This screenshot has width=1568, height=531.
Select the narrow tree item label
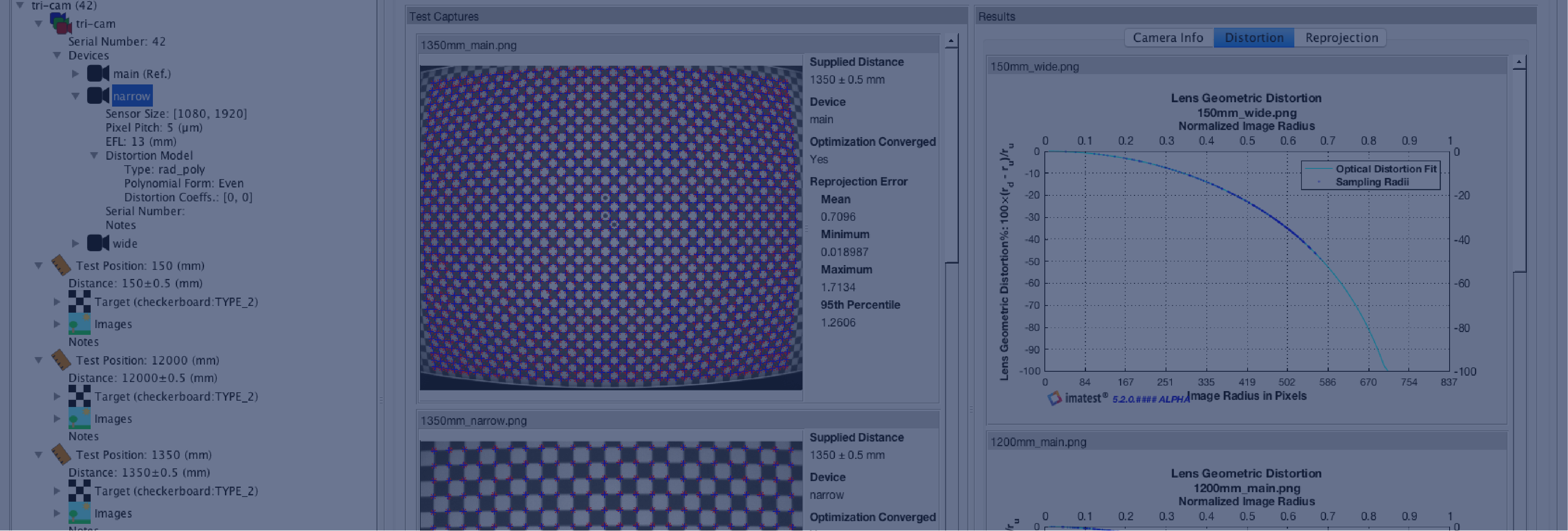[x=131, y=96]
